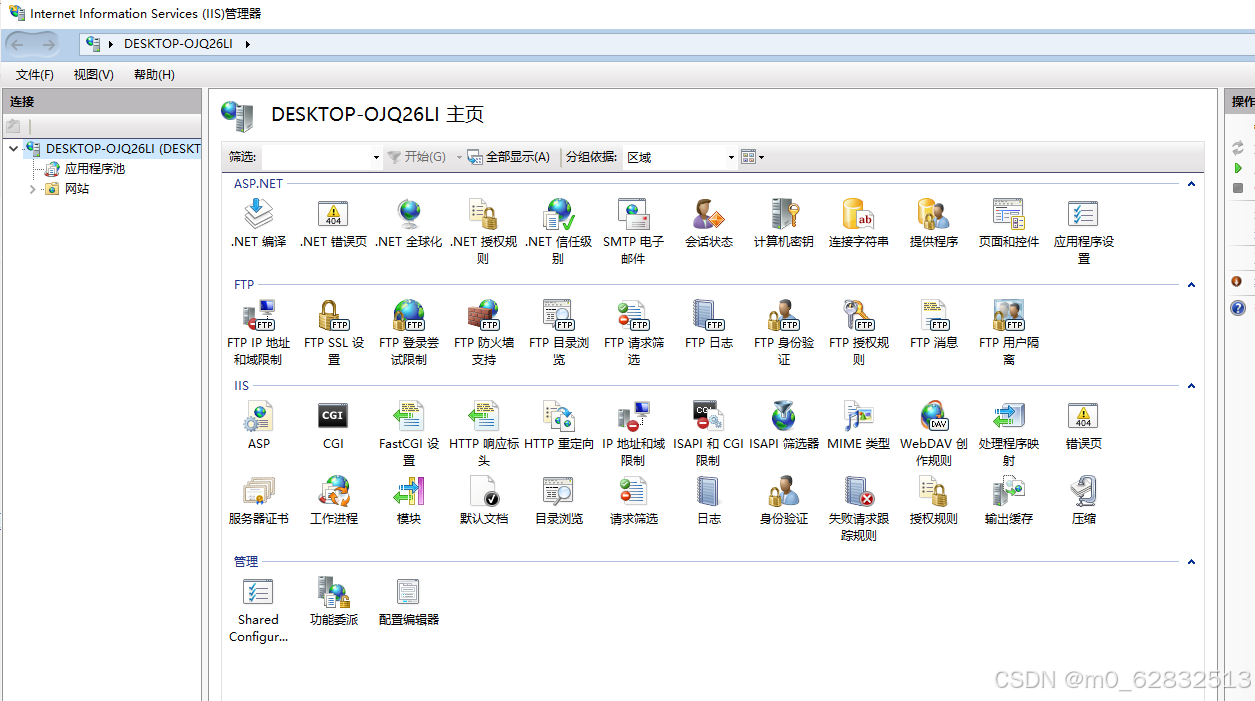Click the help icon in 操作 pane

(x=1238, y=308)
